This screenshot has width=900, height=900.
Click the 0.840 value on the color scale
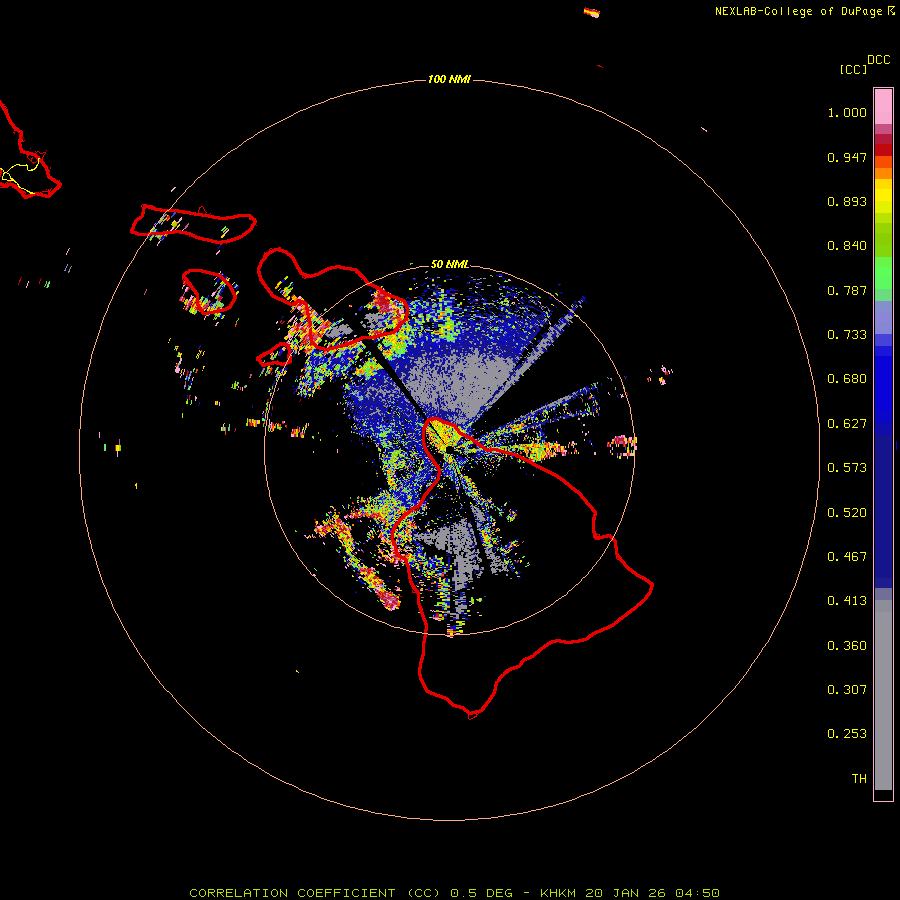[847, 246]
